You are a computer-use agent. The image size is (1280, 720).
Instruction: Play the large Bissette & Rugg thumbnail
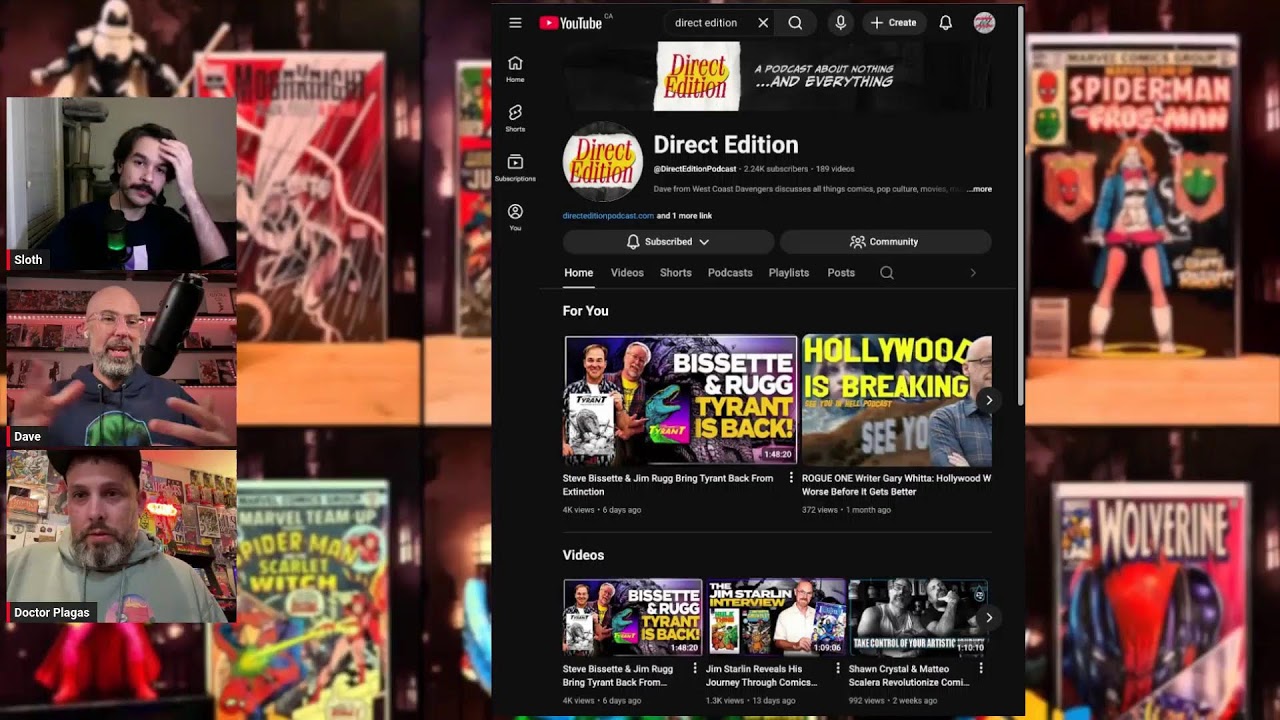coord(680,400)
